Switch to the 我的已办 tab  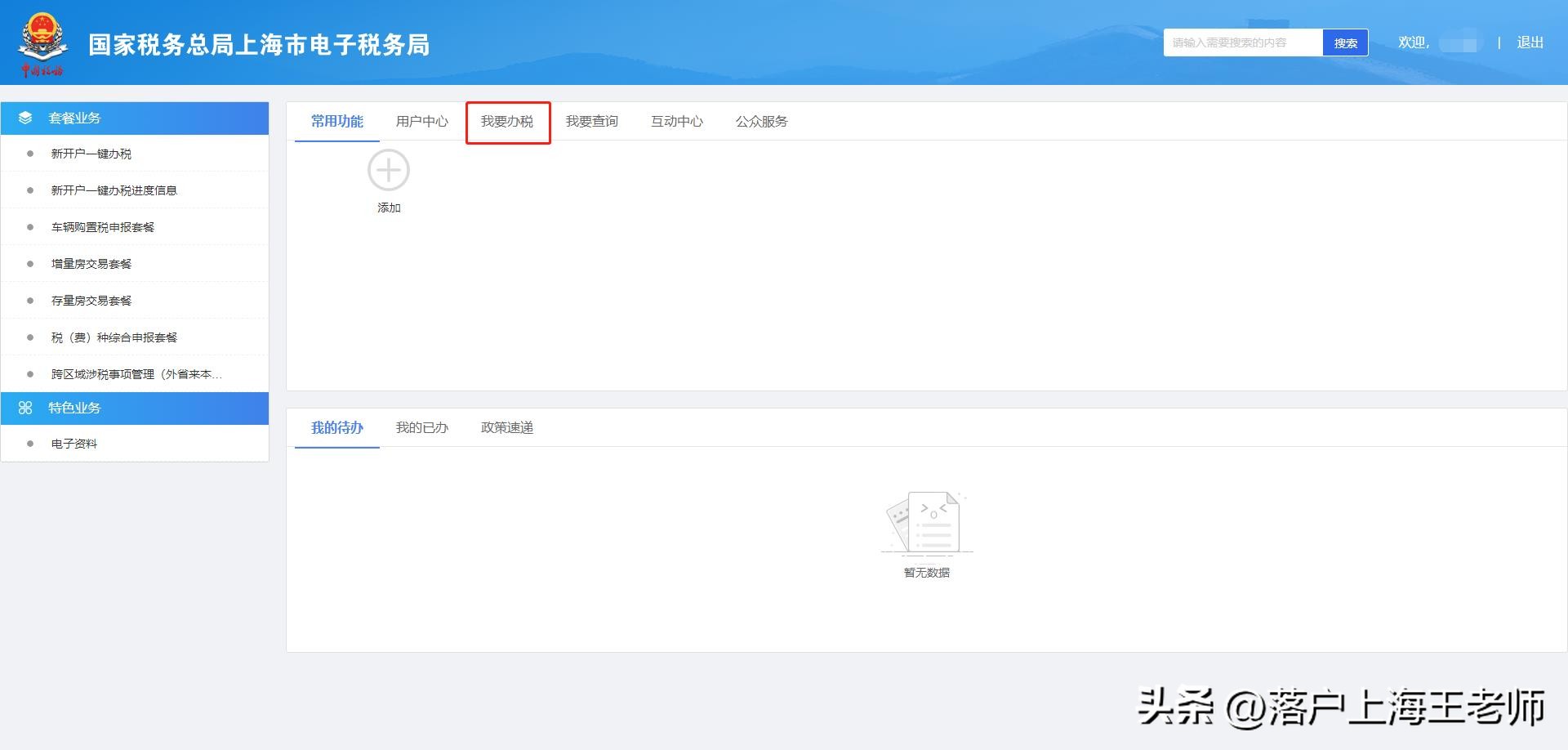tap(421, 427)
